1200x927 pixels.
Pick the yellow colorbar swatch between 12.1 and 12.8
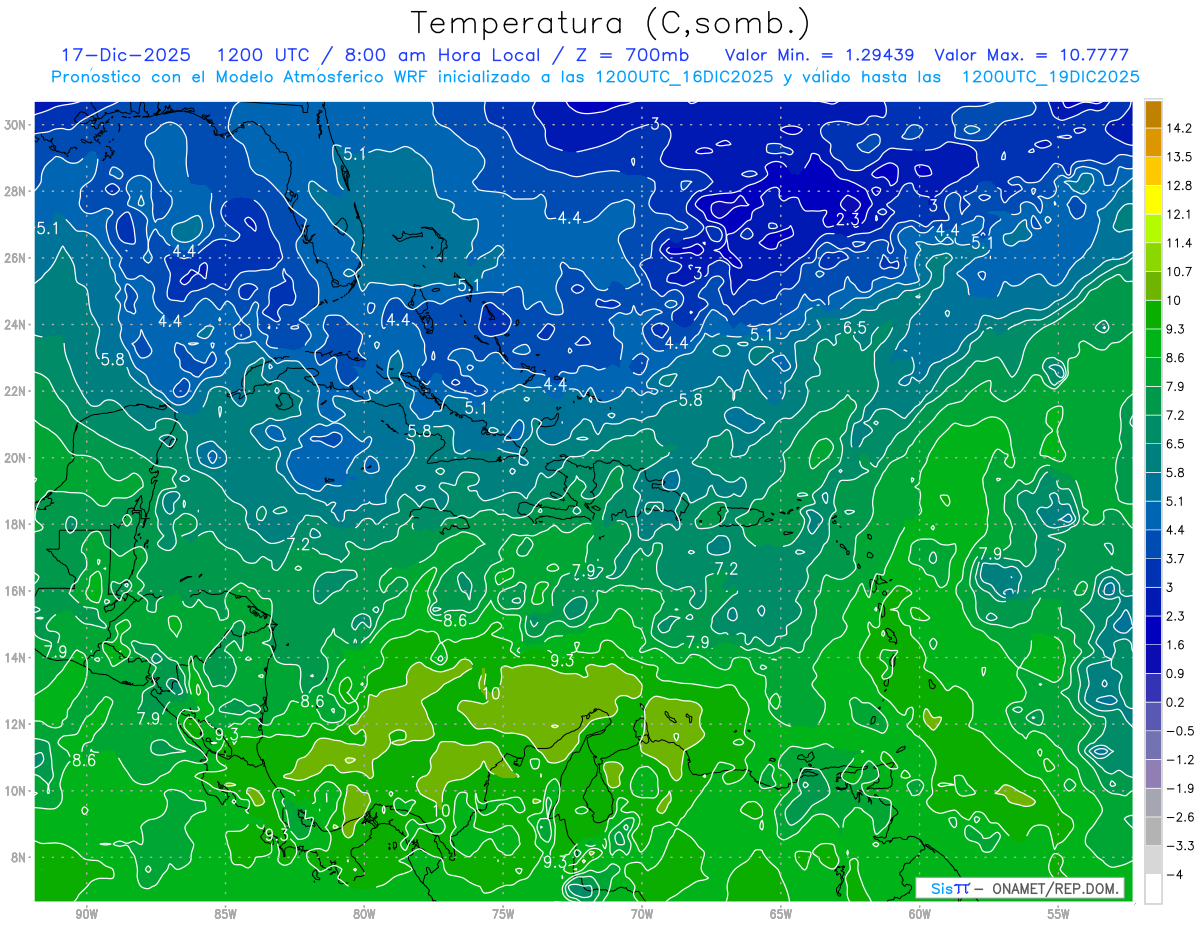click(1153, 200)
